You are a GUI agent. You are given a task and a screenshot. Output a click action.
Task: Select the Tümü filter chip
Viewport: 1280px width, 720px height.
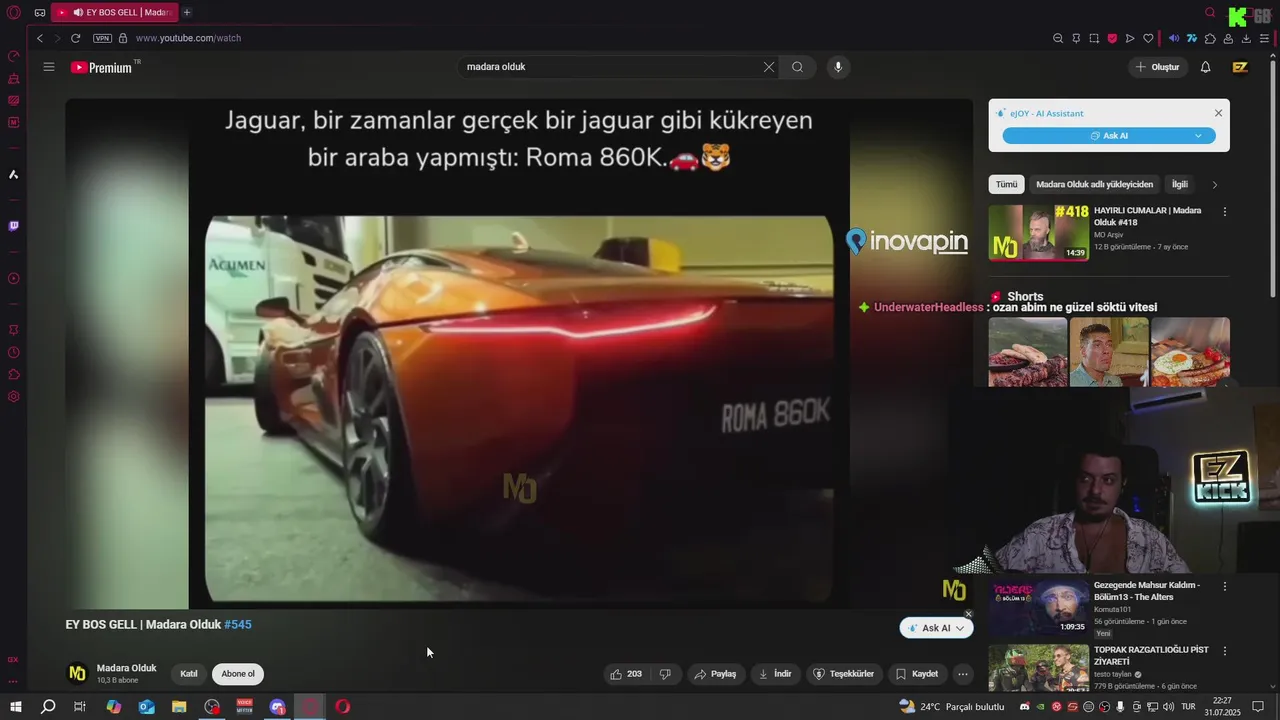[1006, 185]
